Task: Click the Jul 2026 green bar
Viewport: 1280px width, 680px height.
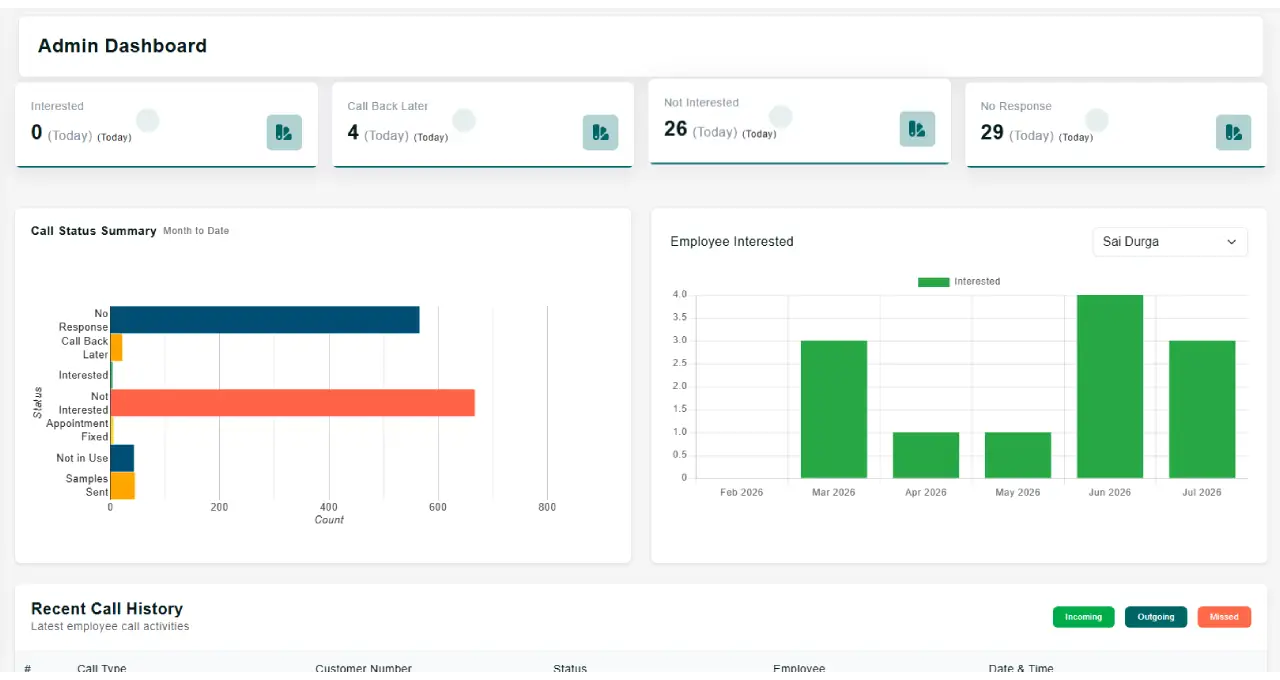Action: tap(1202, 409)
